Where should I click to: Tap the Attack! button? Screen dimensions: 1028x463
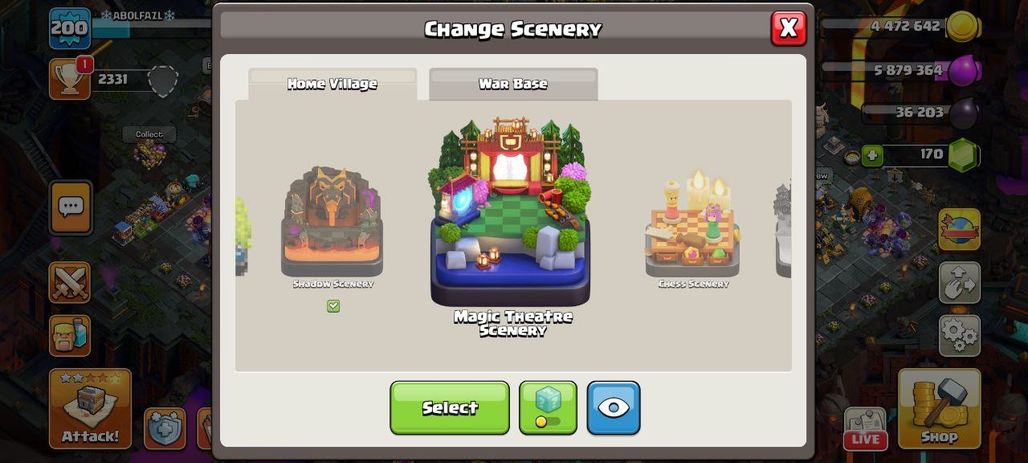click(x=90, y=409)
